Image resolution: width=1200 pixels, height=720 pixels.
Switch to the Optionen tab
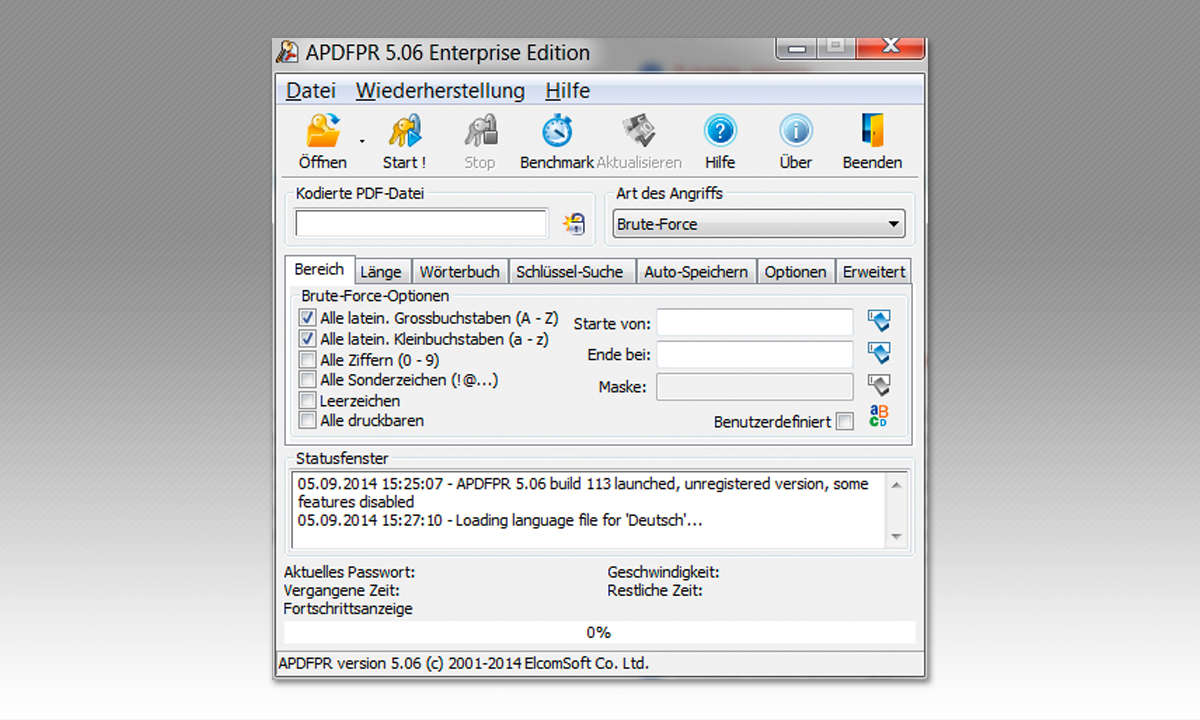[796, 272]
